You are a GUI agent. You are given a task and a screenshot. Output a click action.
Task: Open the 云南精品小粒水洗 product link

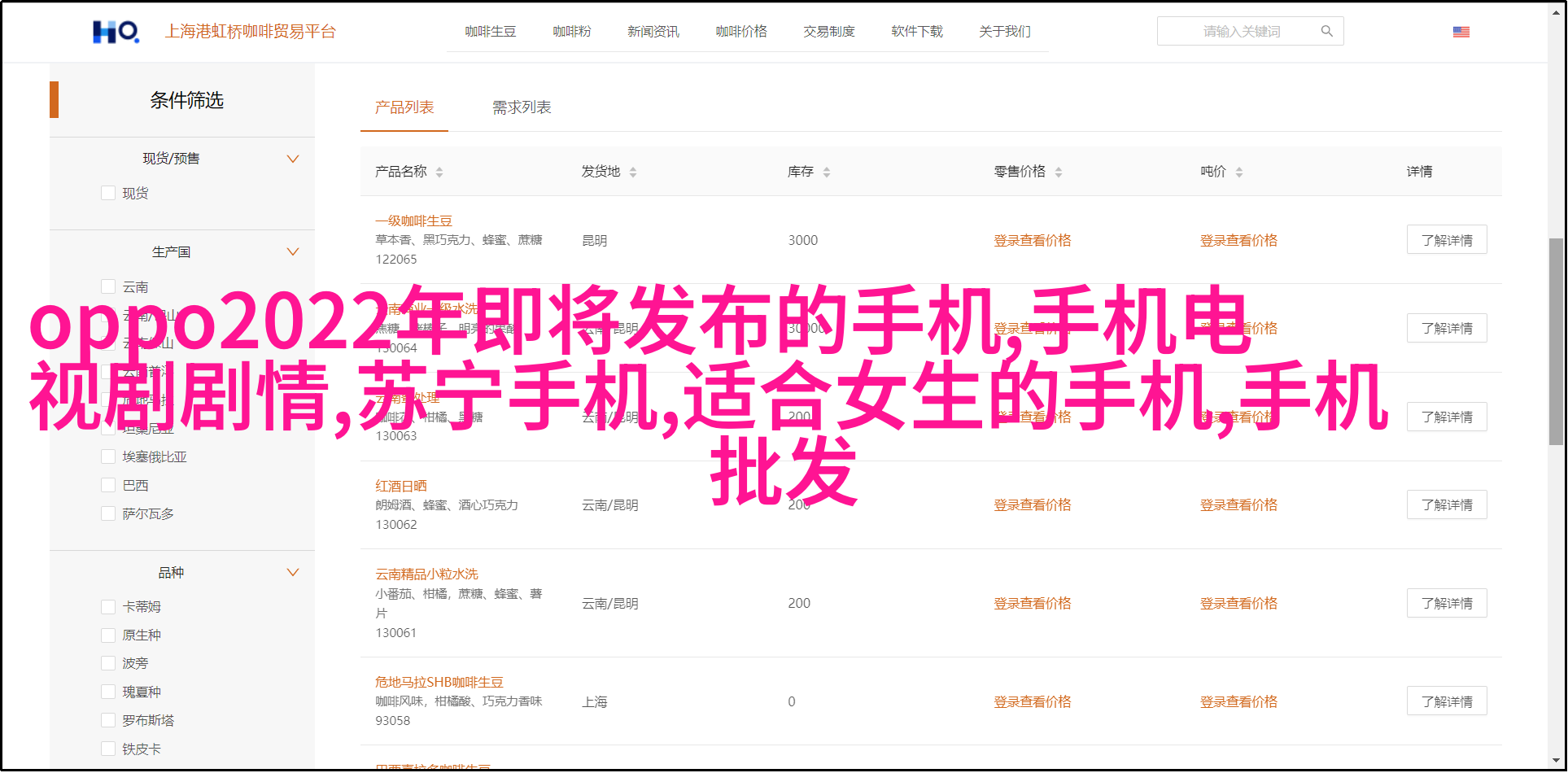click(x=426, y=574)
